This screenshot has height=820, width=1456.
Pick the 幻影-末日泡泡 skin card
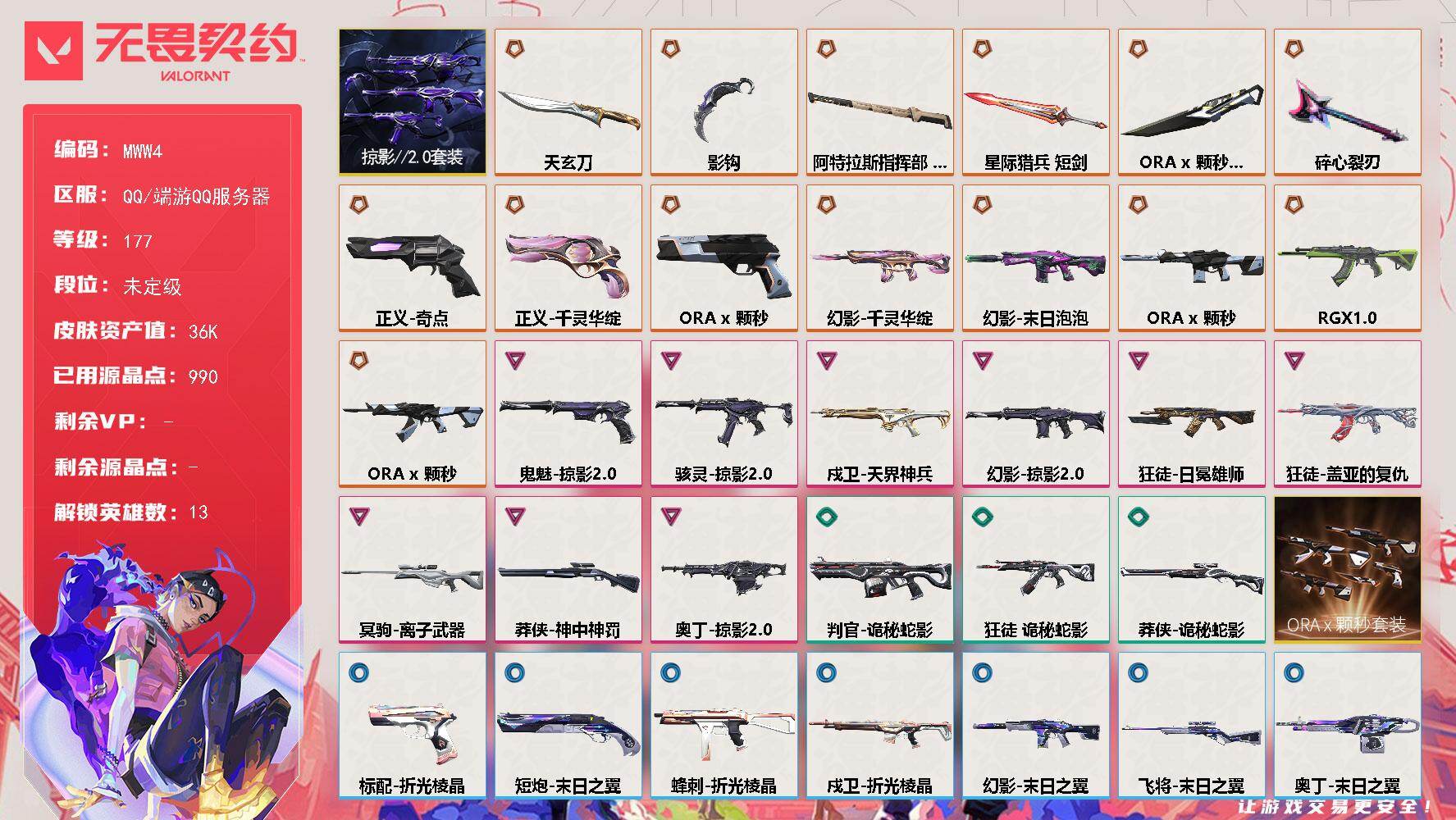click(x=1036, y=258)
